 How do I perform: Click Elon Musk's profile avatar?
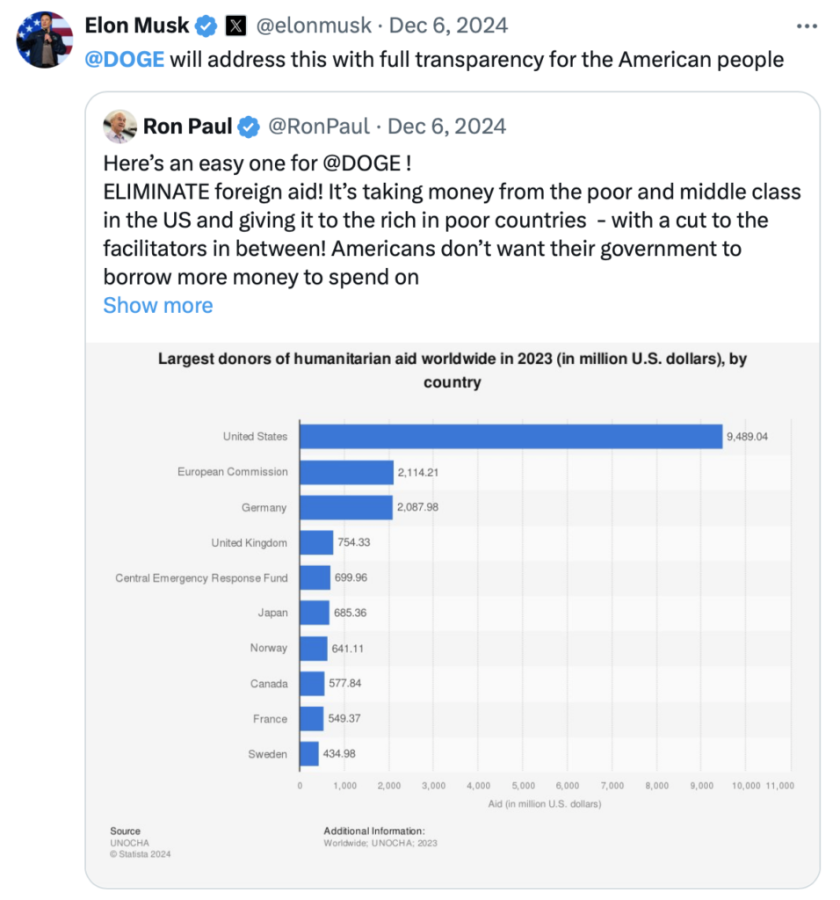click(x=44, y=40)
